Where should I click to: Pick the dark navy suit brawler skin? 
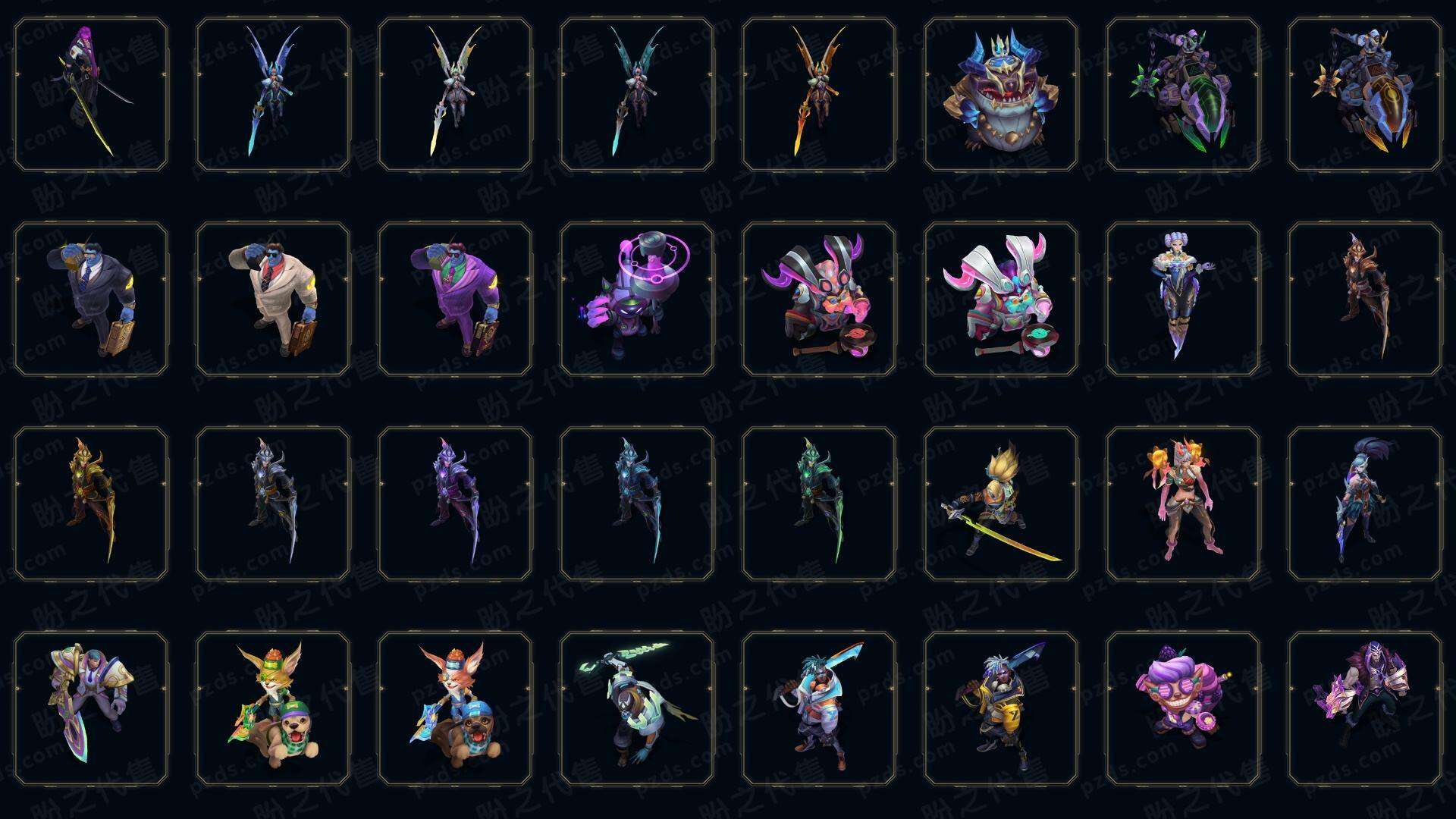click(x=91, y=299)
